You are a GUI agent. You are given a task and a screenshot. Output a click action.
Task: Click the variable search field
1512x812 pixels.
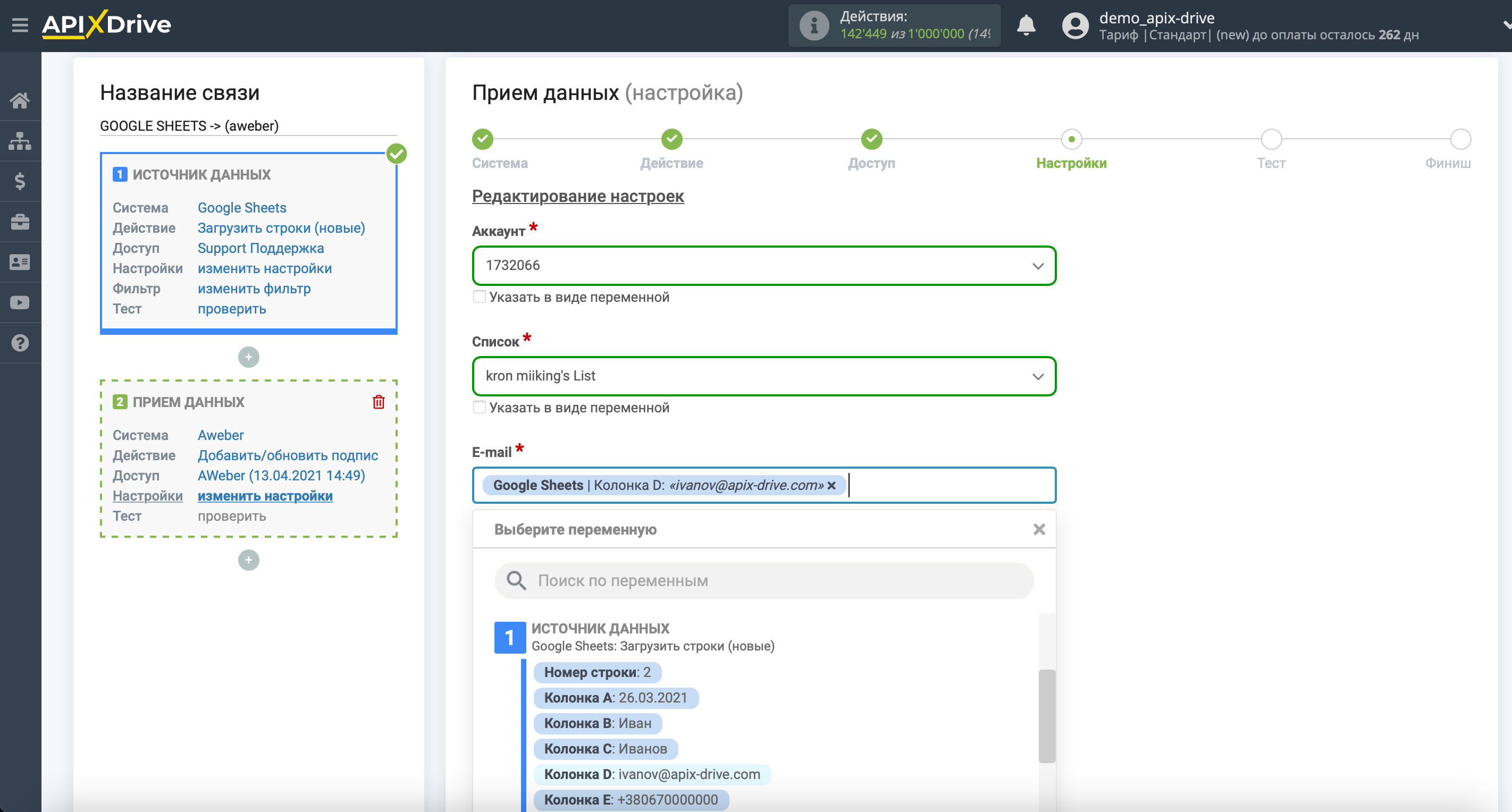(763, 581)
